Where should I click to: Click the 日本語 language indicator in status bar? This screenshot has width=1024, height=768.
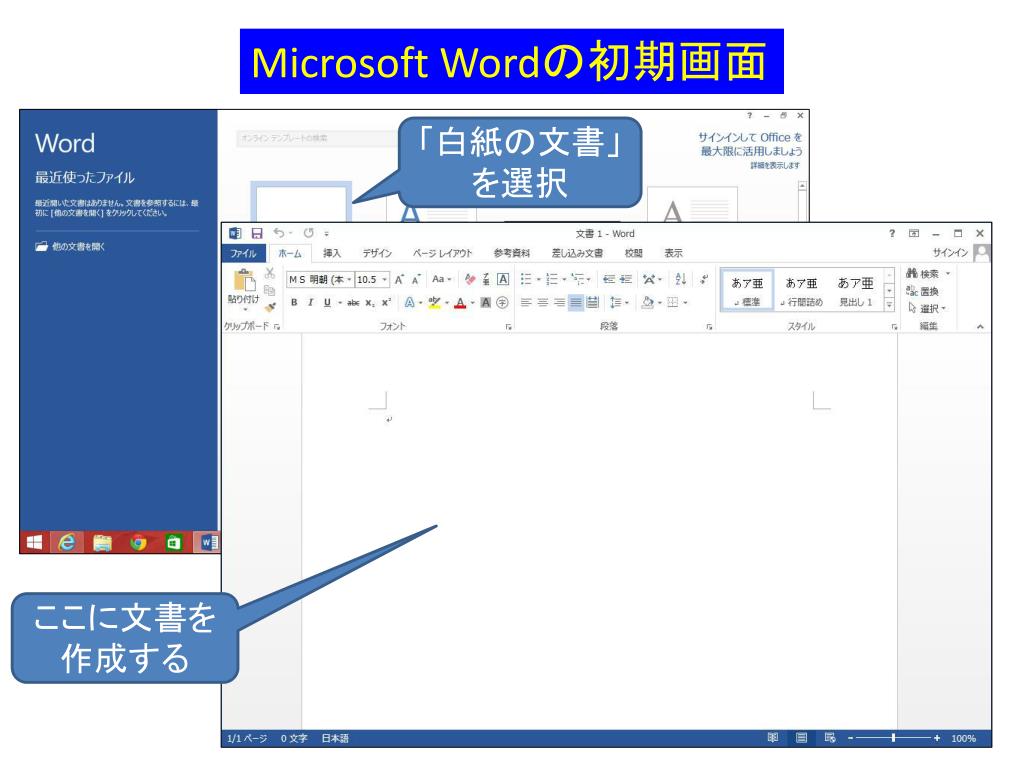pyautogui.click(x=335, y=738)
